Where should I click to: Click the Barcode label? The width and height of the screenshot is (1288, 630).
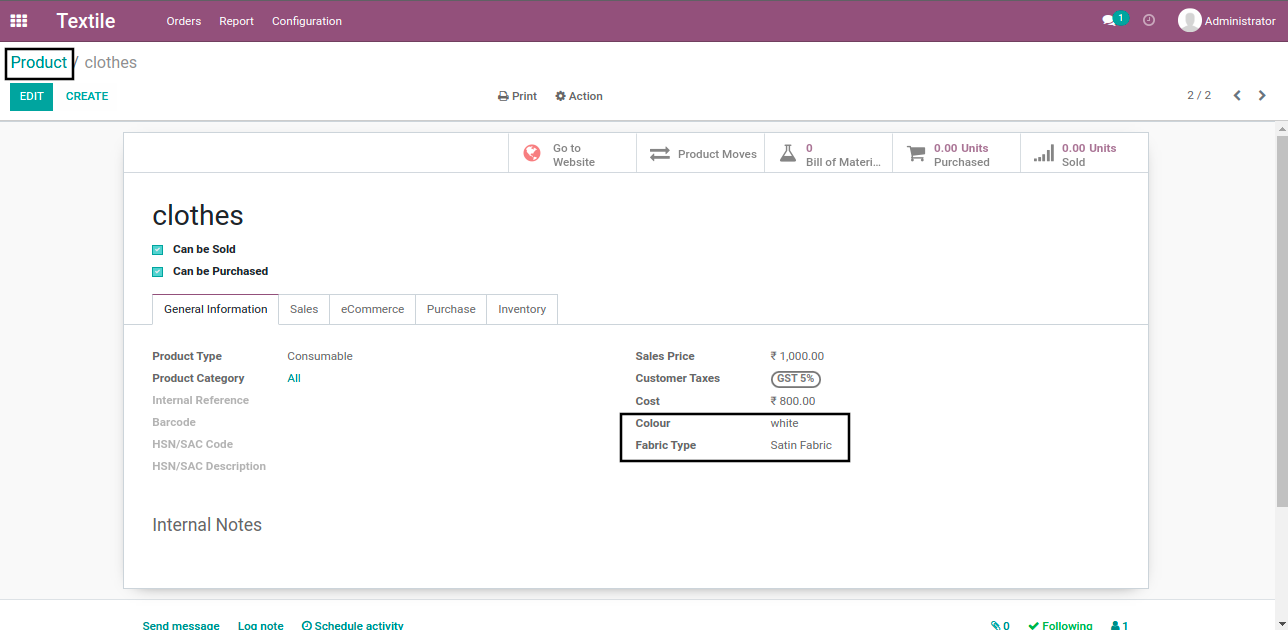[x=174, y=423]
